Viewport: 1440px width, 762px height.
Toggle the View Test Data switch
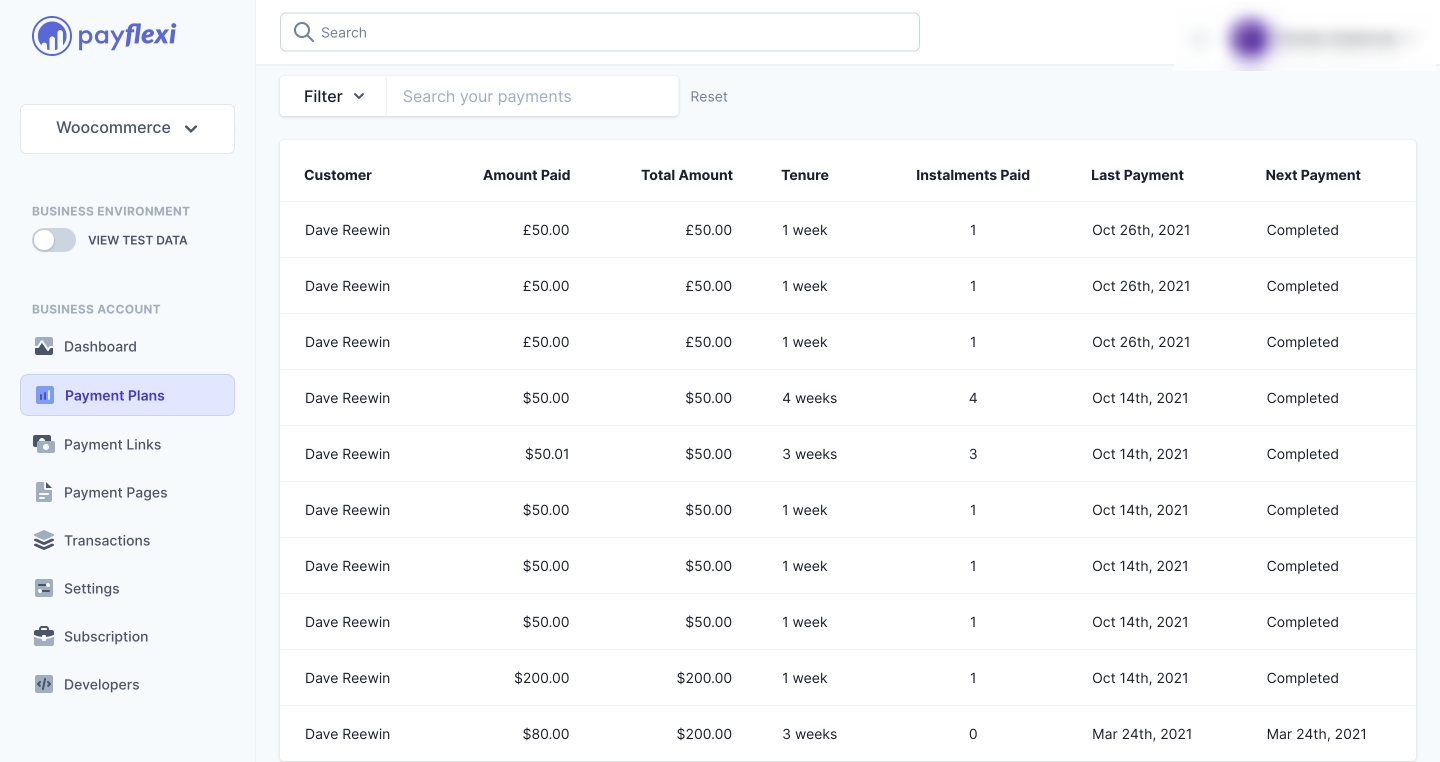[54, 240]
